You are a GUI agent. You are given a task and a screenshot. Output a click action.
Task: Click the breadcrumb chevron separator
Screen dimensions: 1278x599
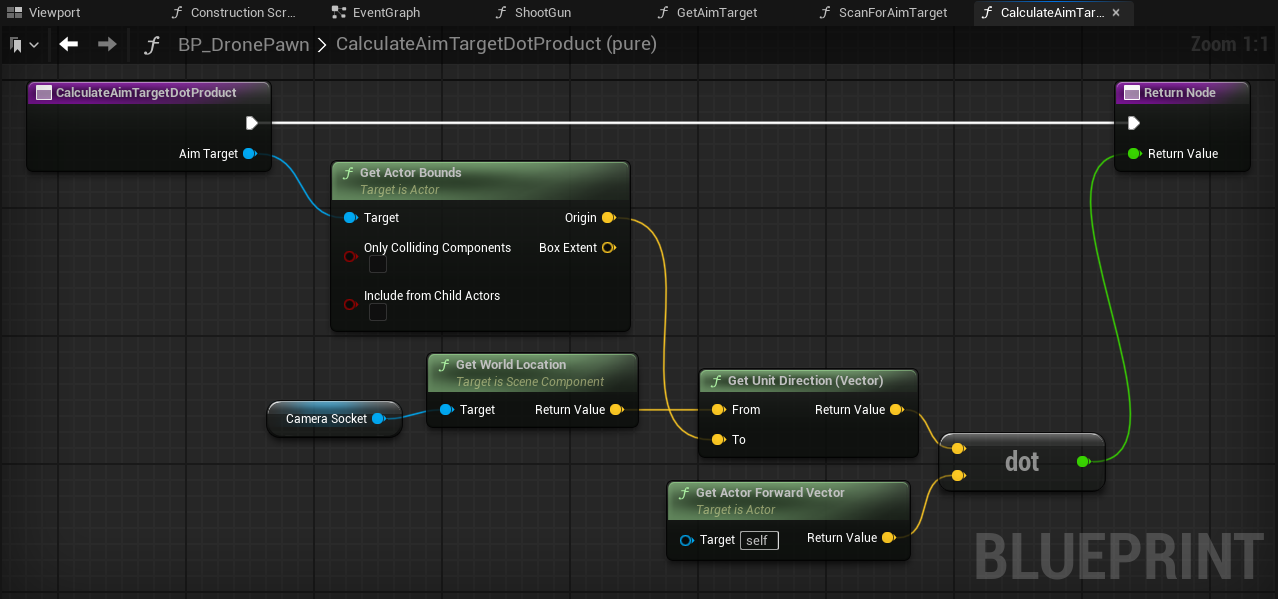[x=323, y=45]
